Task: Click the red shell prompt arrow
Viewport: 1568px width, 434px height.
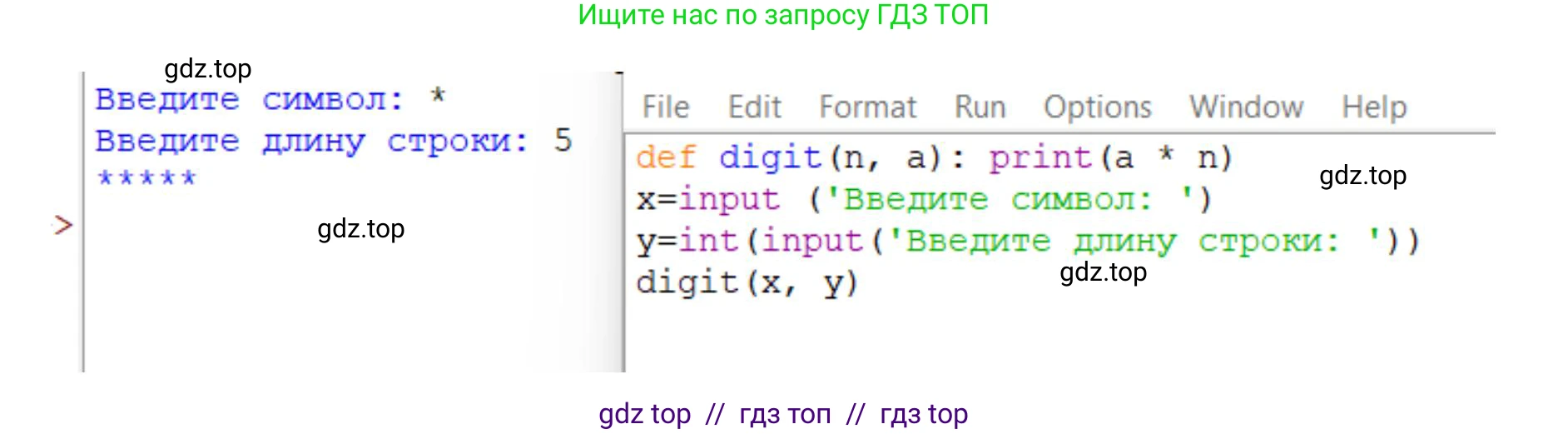Action: pos(63,225)
